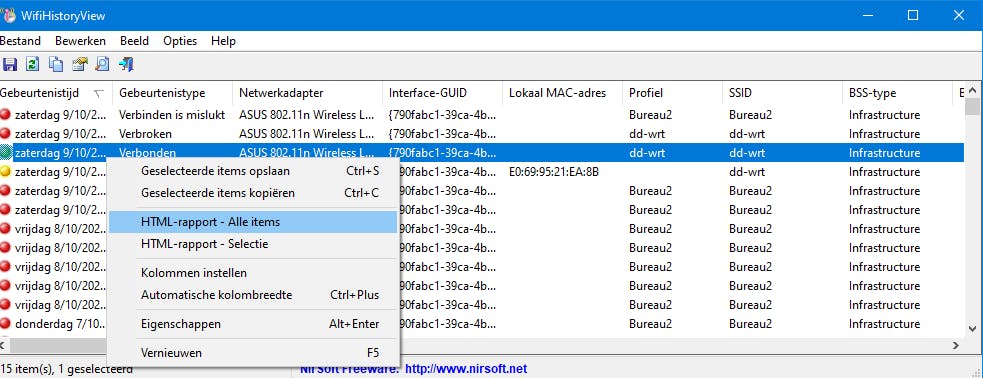The width and height of the screenshot is (983, 378).
Task: Open 'Eigenschappen' from context menu
Action: [253, 324]
